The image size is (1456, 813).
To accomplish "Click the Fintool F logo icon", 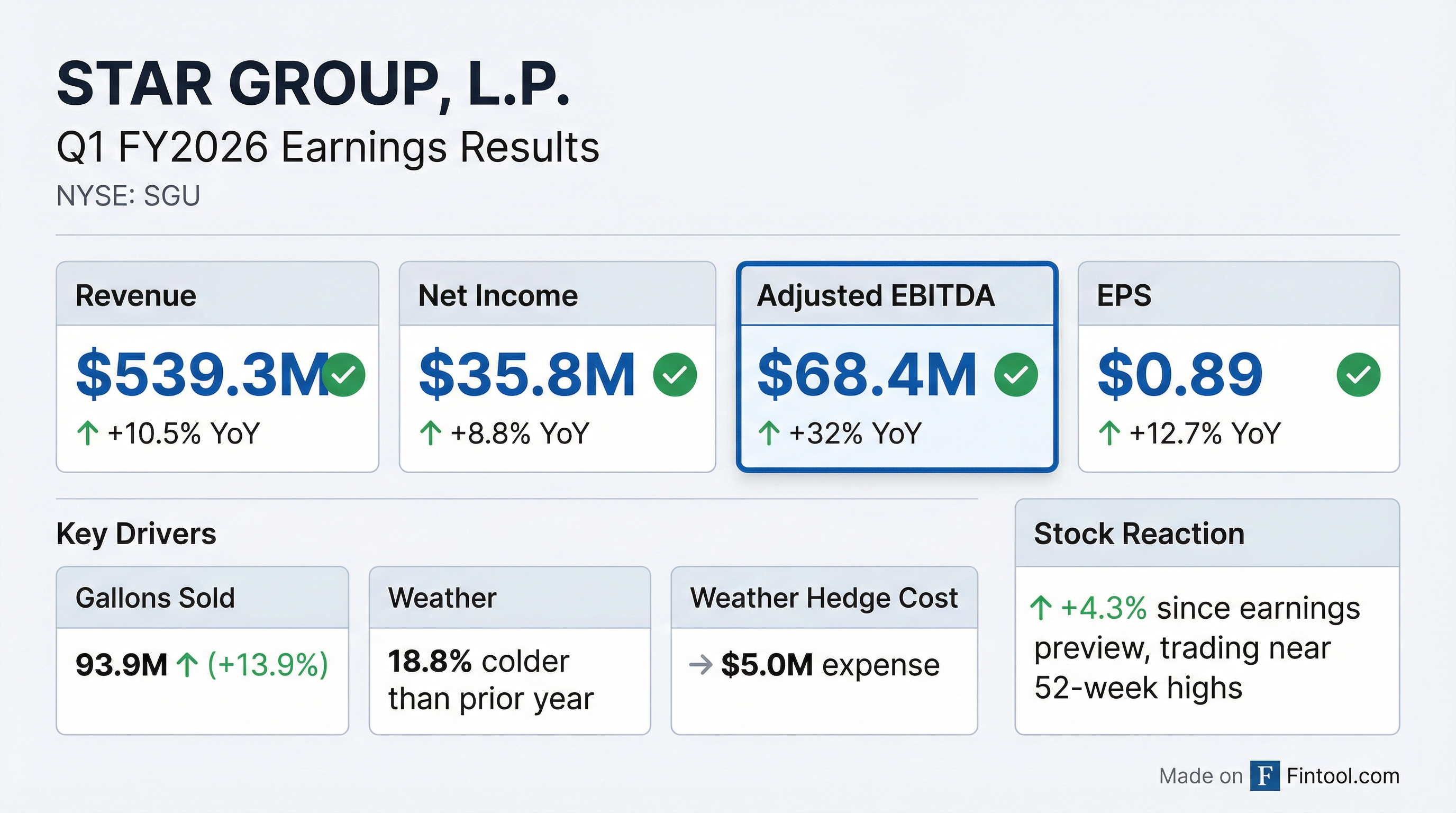I will (x=1264, y=776).
